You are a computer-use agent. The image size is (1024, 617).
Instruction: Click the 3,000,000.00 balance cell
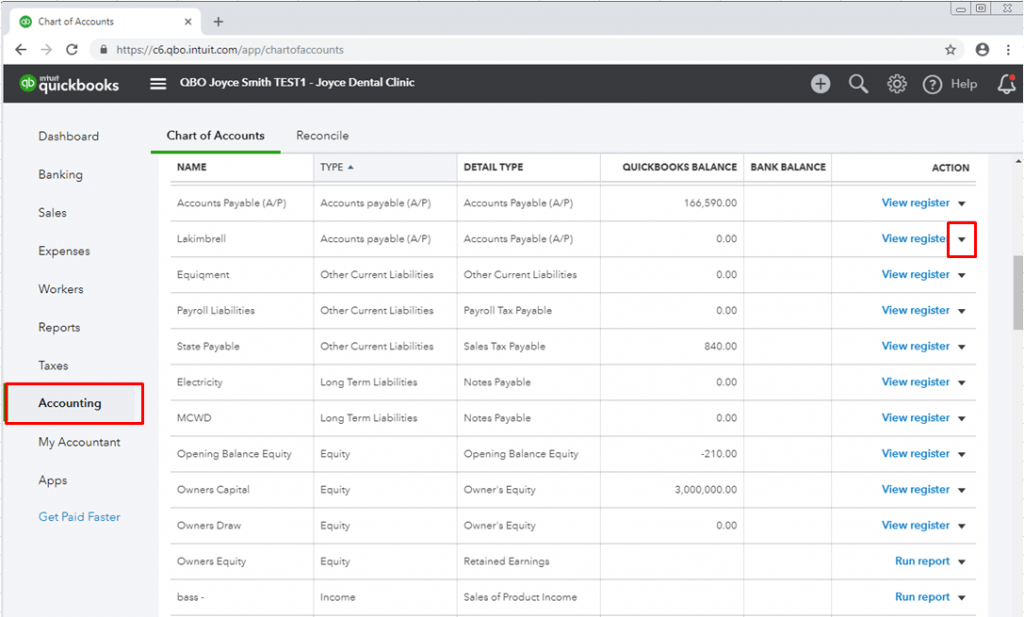click(x=705, y=490)
